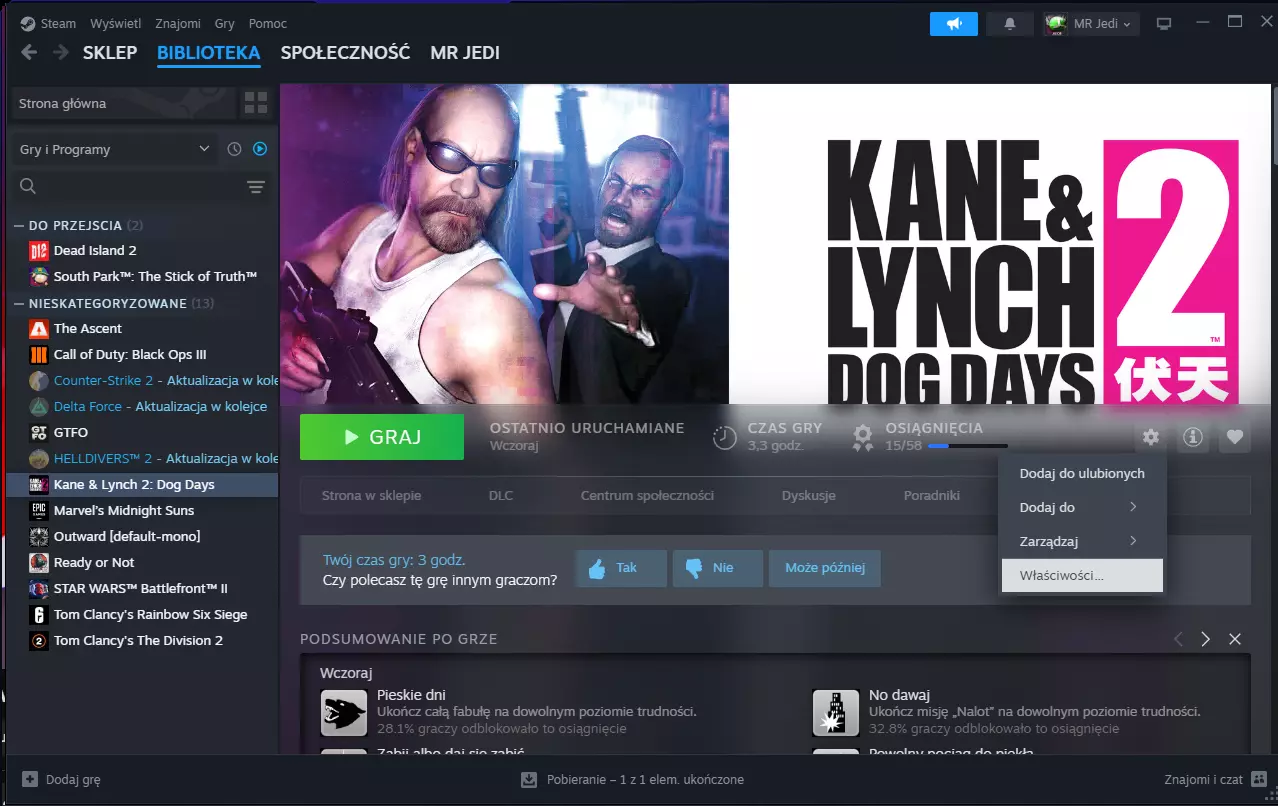Click Pieskie dni achievement icon
Screen dimensions: 1278x806
click(344, 713)
